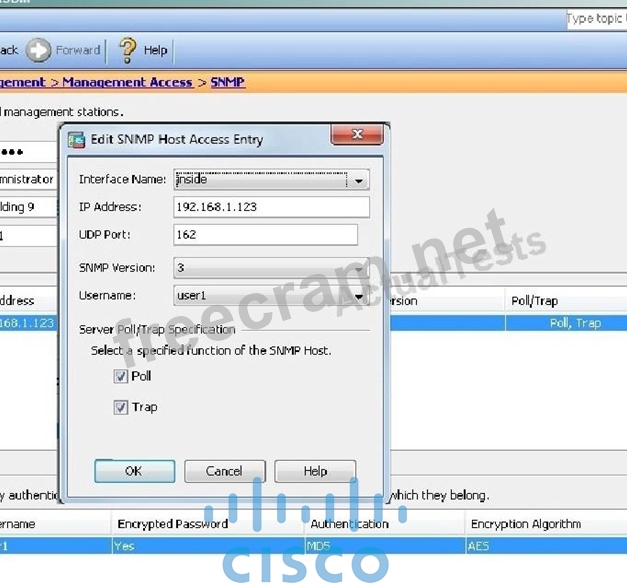The image size is (627, 585).
Task: Follow the Management Access breadcrumb link
Action: pos(126,82)
